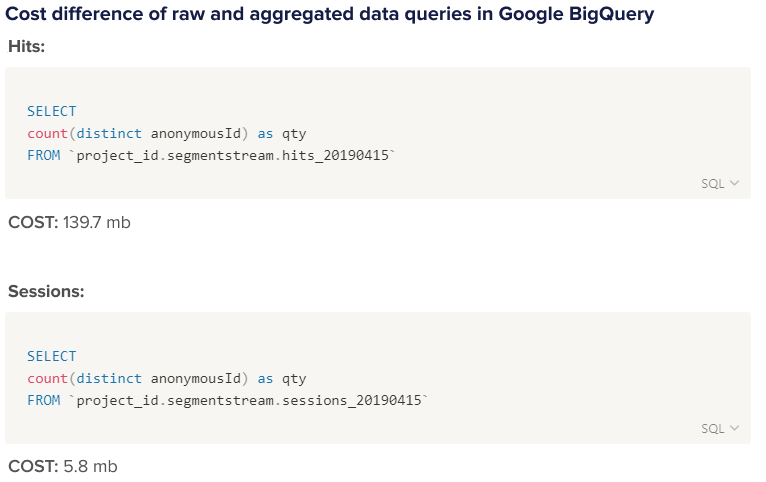Click the FROM keyword in the Hits query
This screenshot has width=766, height=482.
pos(44,155)
